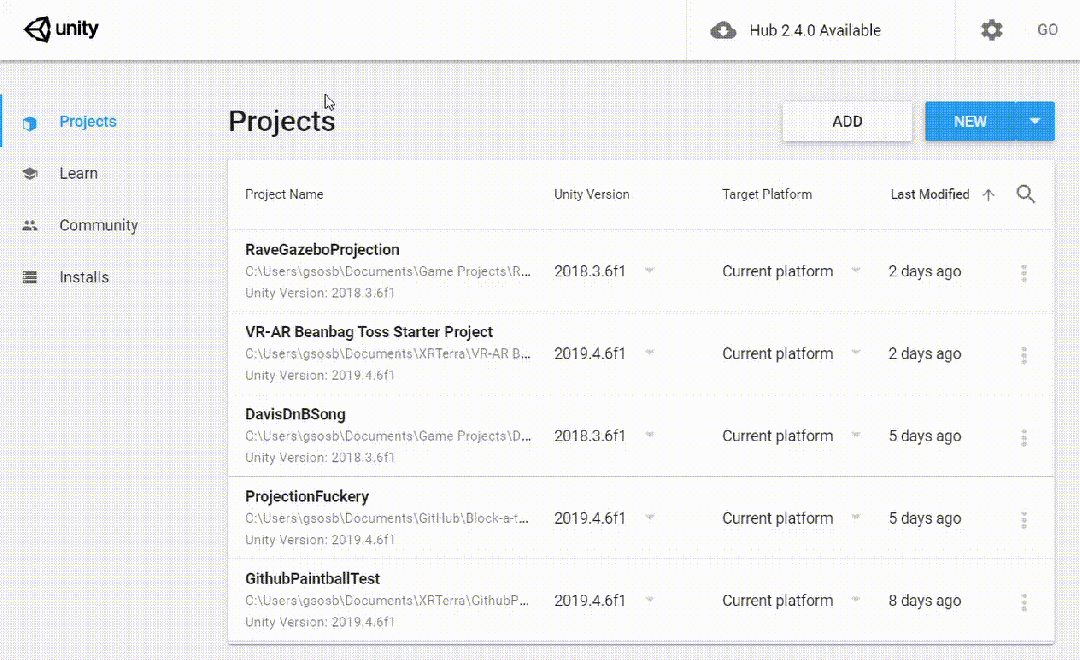Open more options menu for GithubPaintballTest

1024,602
